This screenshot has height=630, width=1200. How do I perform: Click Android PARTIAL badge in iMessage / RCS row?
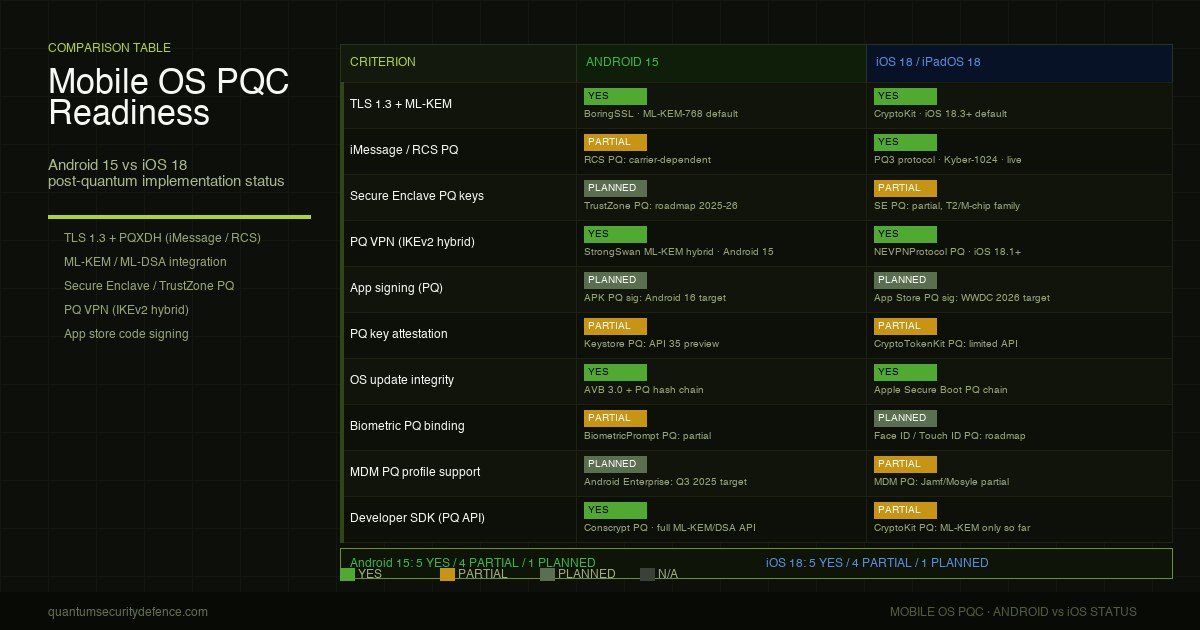click(615, 142)
